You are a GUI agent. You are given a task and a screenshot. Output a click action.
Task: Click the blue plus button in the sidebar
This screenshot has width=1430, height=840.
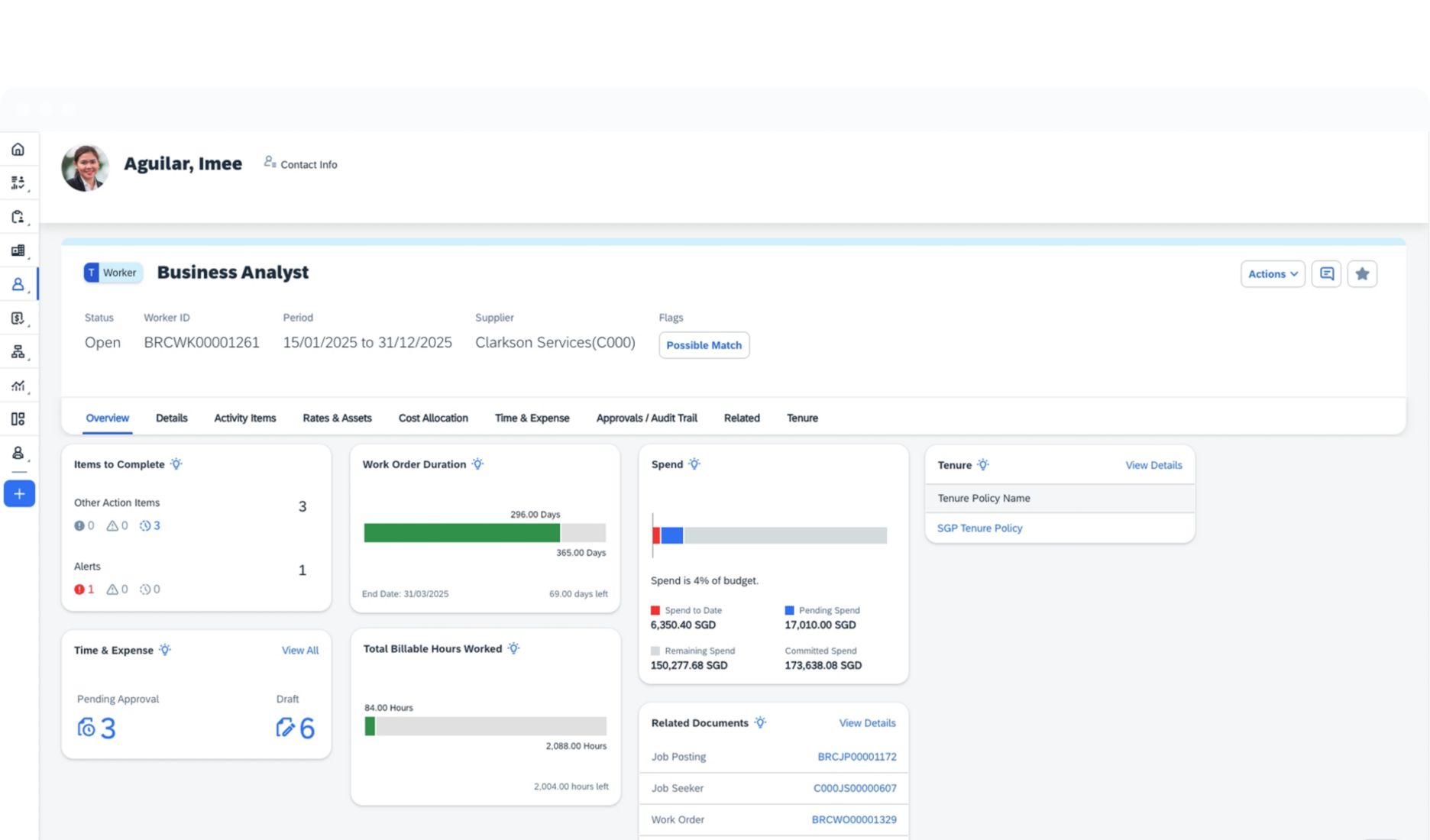tap(19, 494)
